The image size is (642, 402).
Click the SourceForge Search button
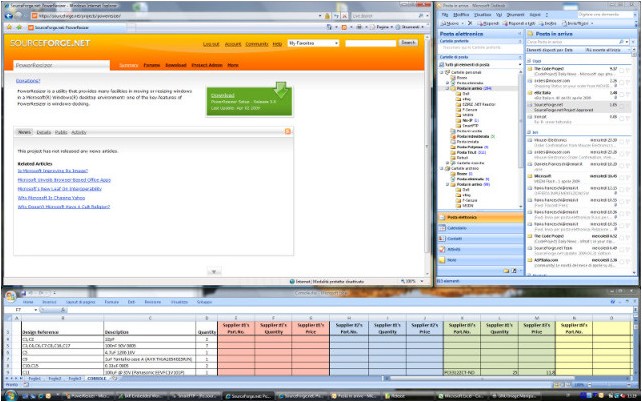[x=408, y=43]
